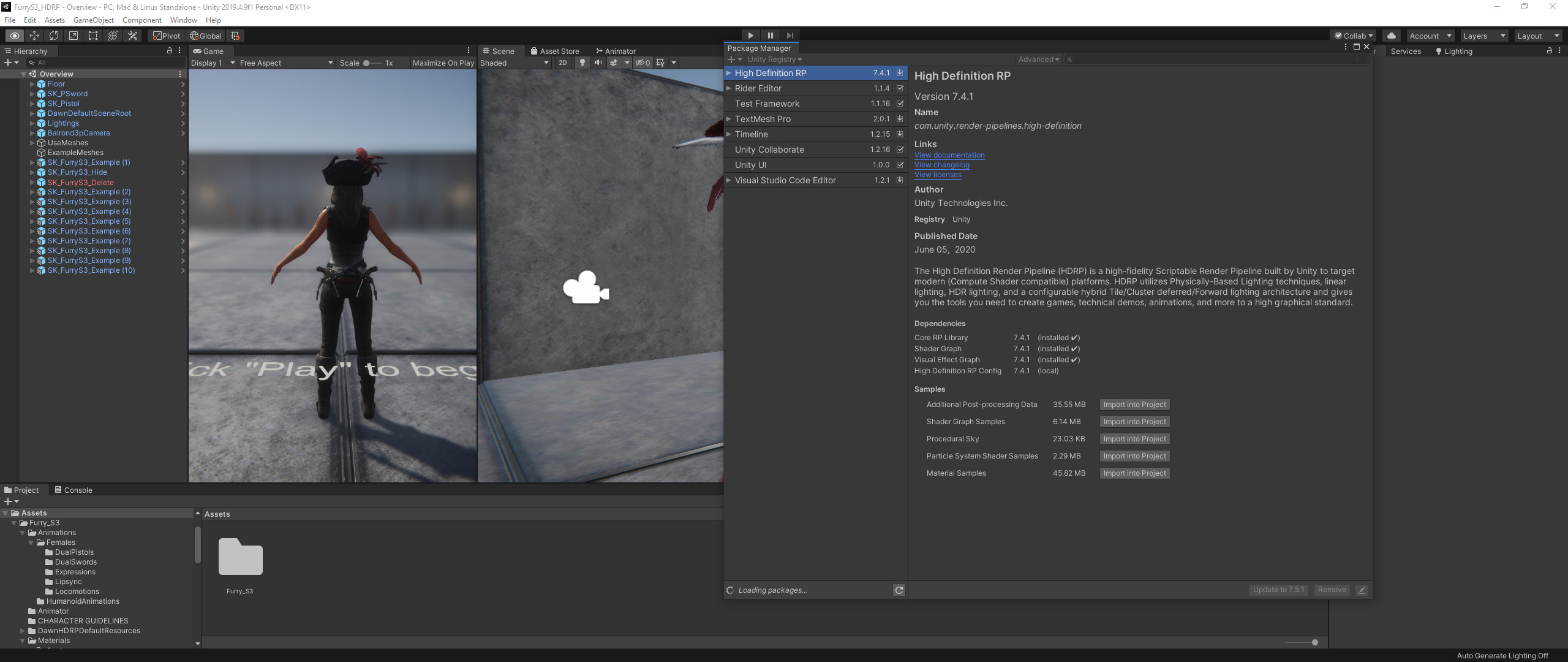Open Unity Registry filter dropdown
Viewport: 1568px width, 662px height.
click(x=775, y=59)
